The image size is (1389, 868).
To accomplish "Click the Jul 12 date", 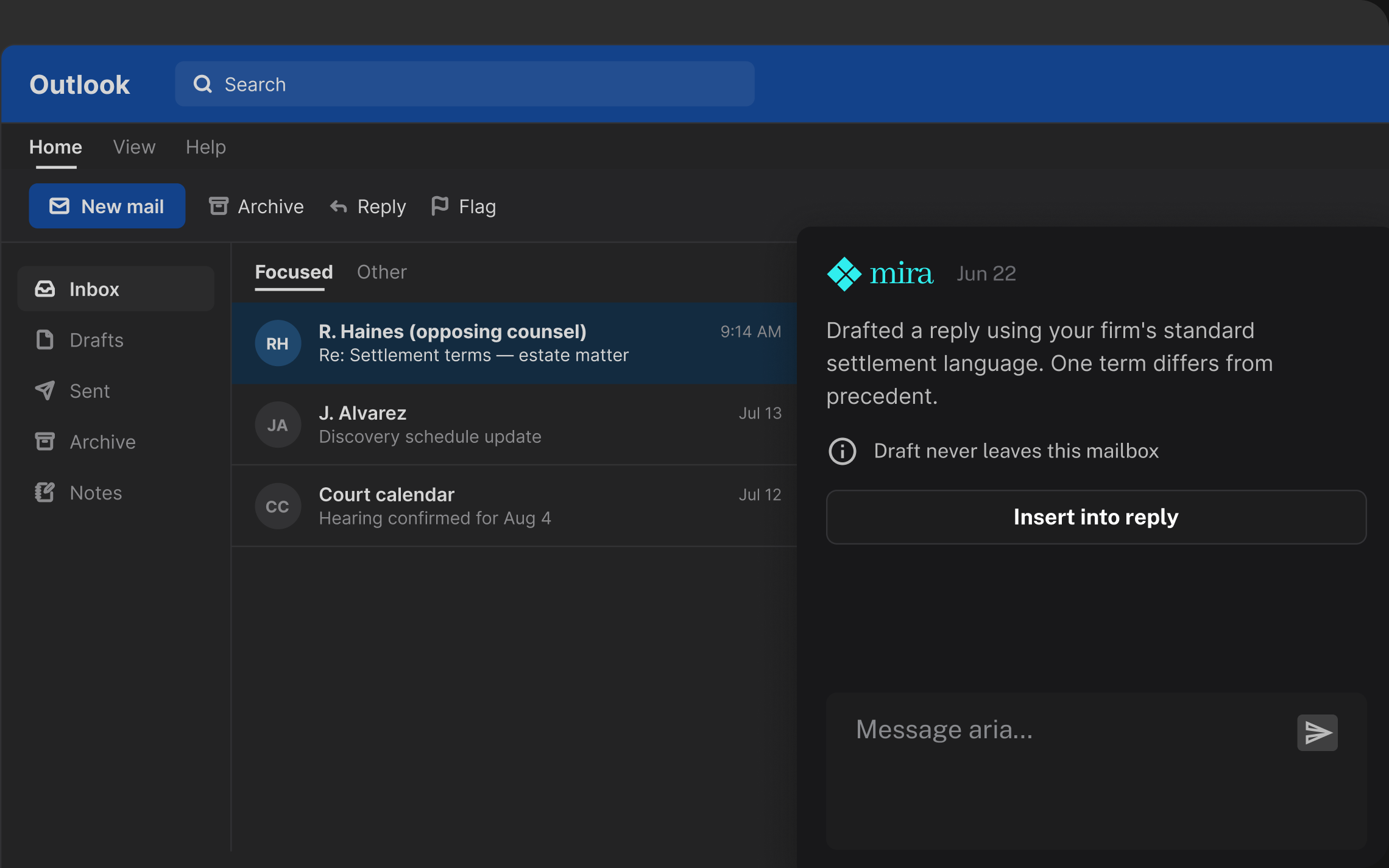I will pos(760,495).
